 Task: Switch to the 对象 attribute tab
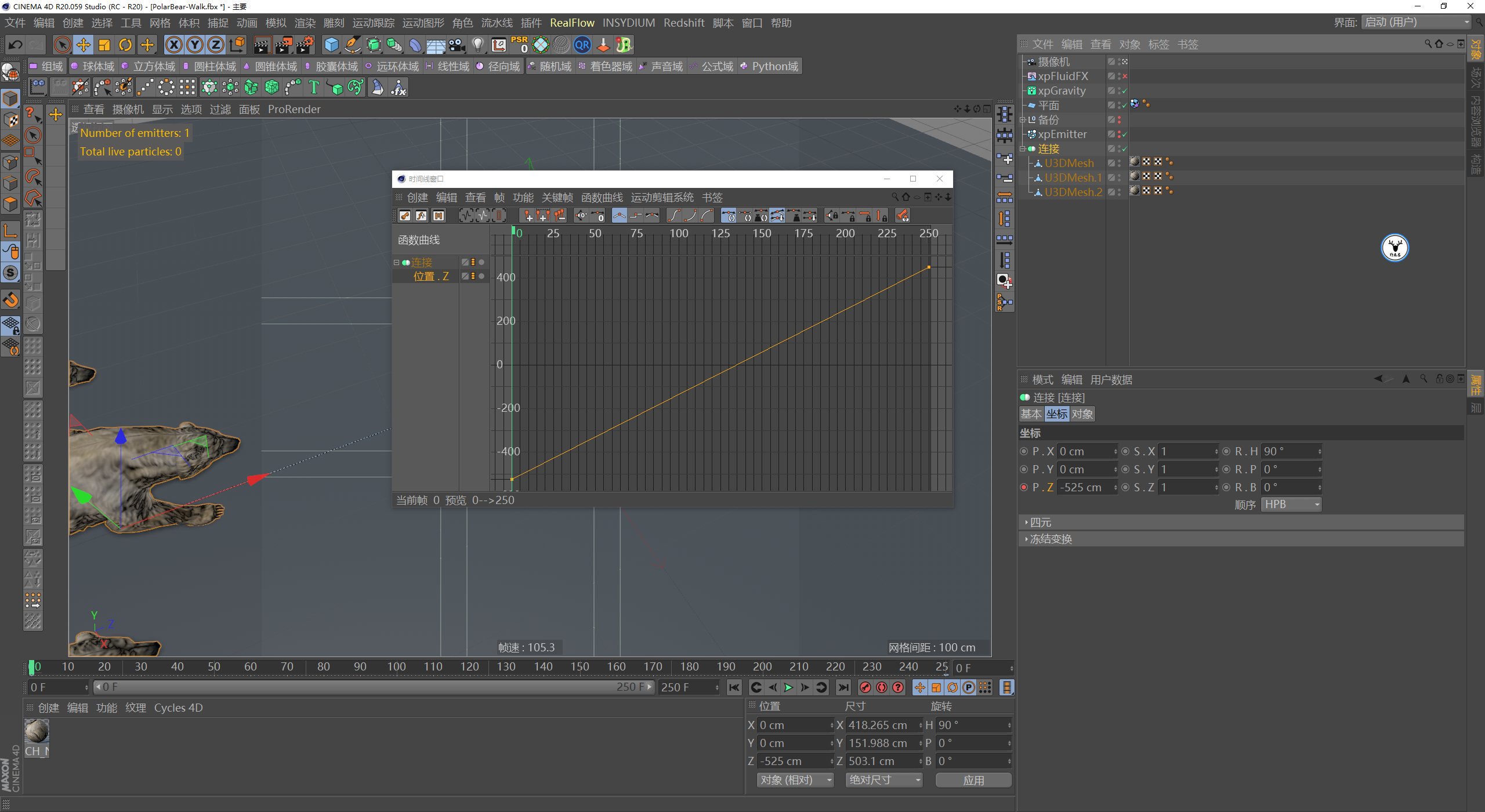click(x=1082, y=414)
